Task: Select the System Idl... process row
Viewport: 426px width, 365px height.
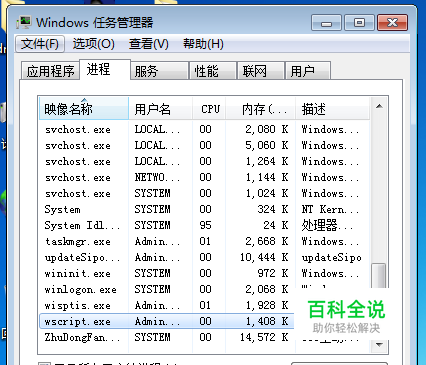Action: (x=204, y=225)
